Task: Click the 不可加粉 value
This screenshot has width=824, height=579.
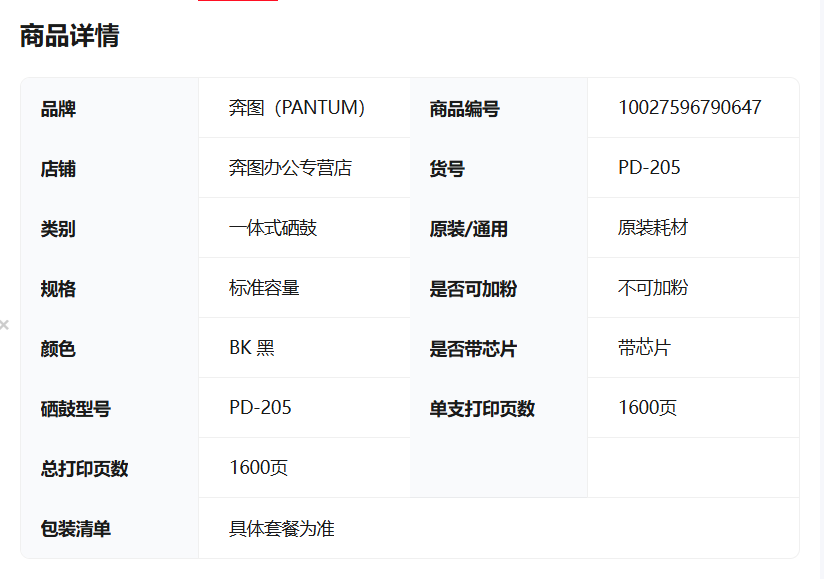Action: (x=653, y=288)
